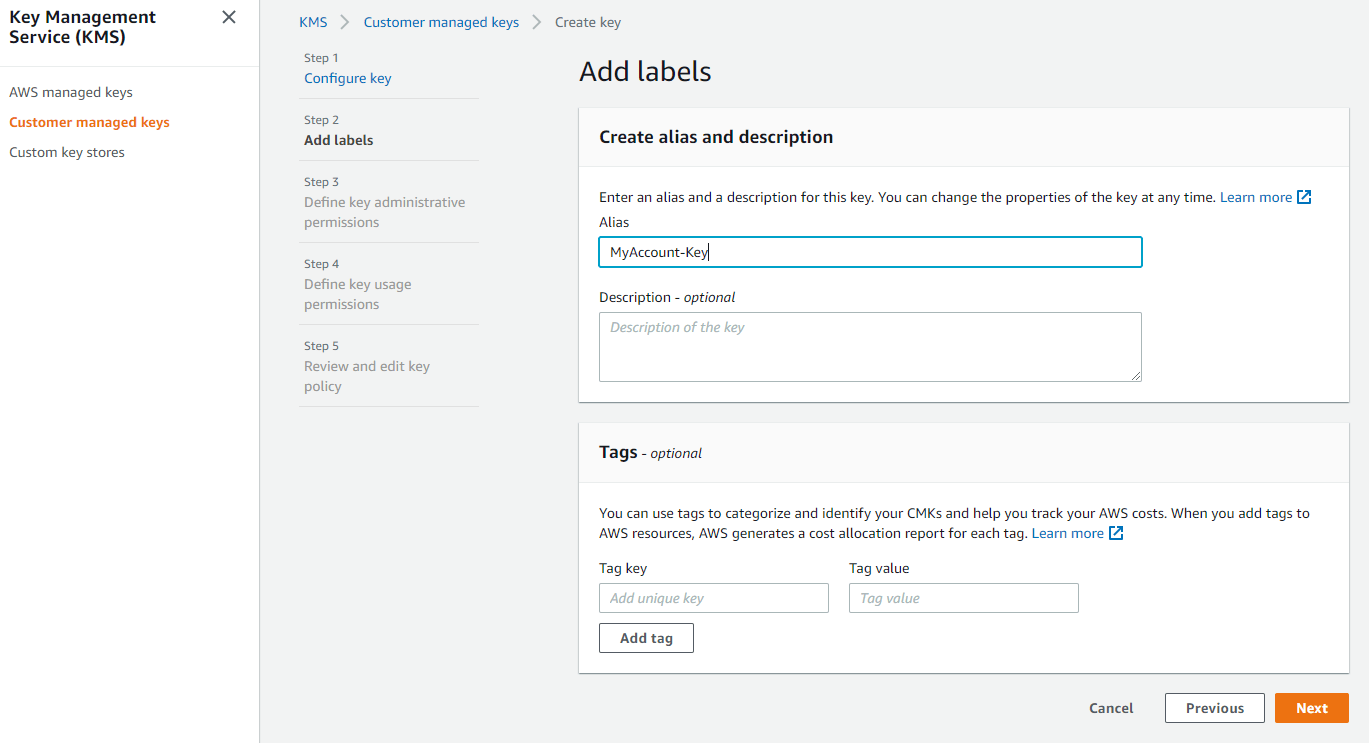This screenshot has height=743, width=1369.
Task: Go back to Step 1 Configure key
Action: point(347,77)
